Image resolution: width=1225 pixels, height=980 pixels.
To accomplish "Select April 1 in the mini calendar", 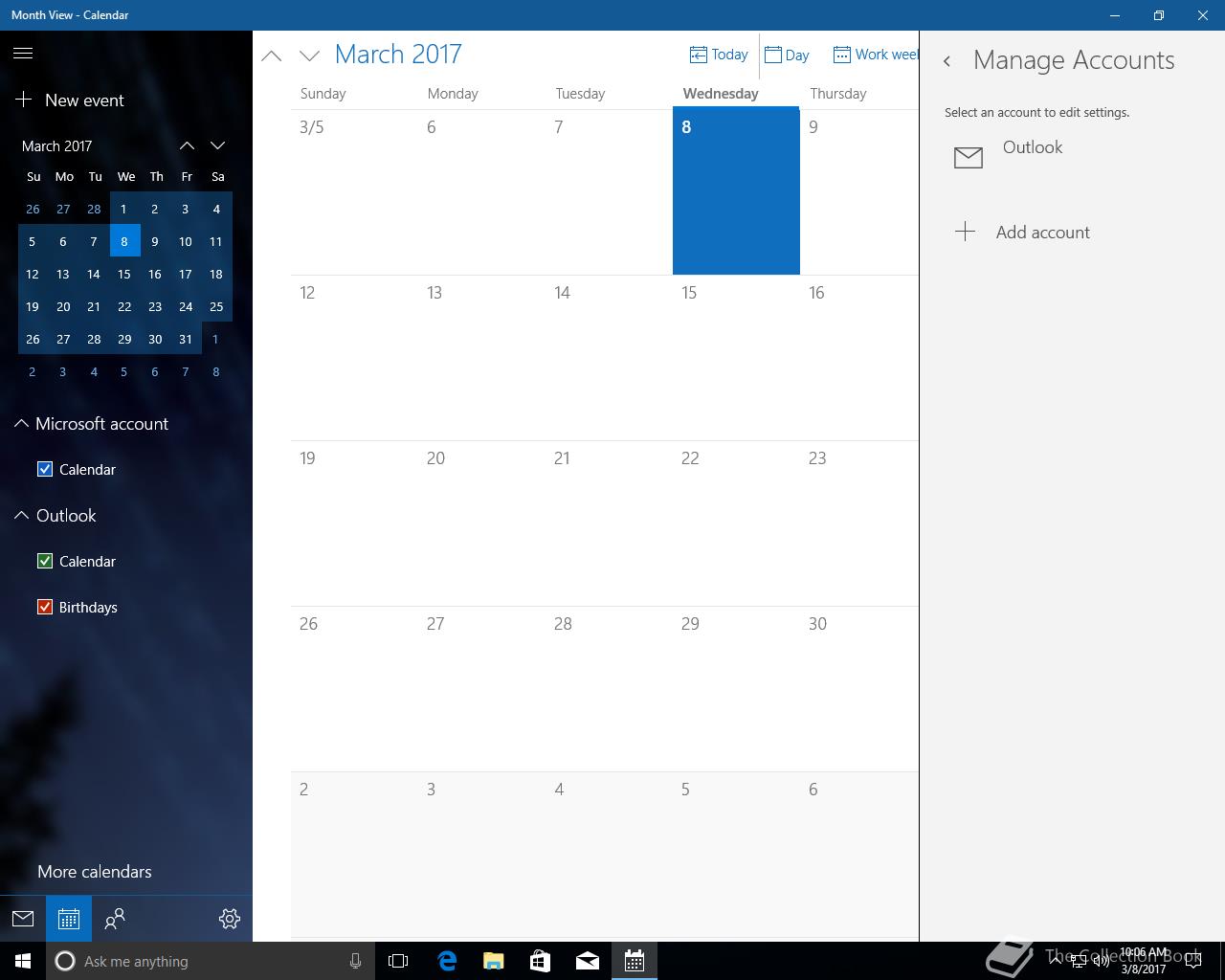I will click(216, 339).
